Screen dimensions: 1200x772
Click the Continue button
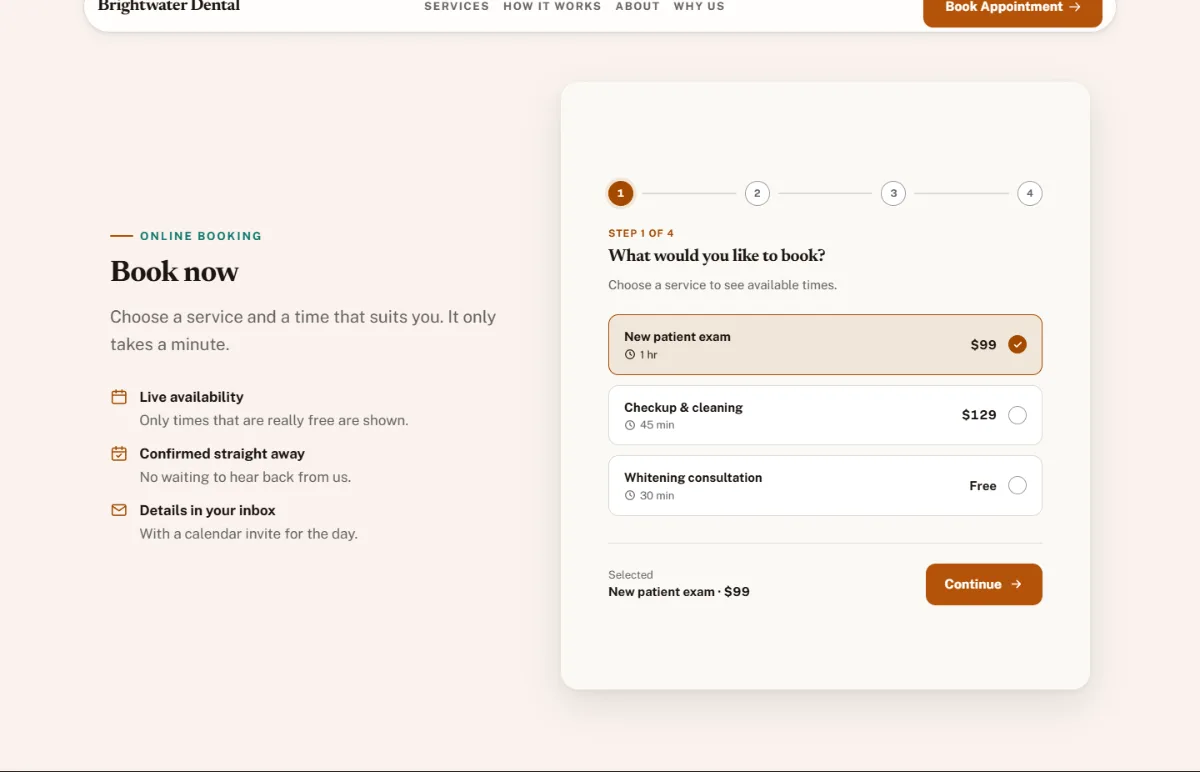(984, 584)
